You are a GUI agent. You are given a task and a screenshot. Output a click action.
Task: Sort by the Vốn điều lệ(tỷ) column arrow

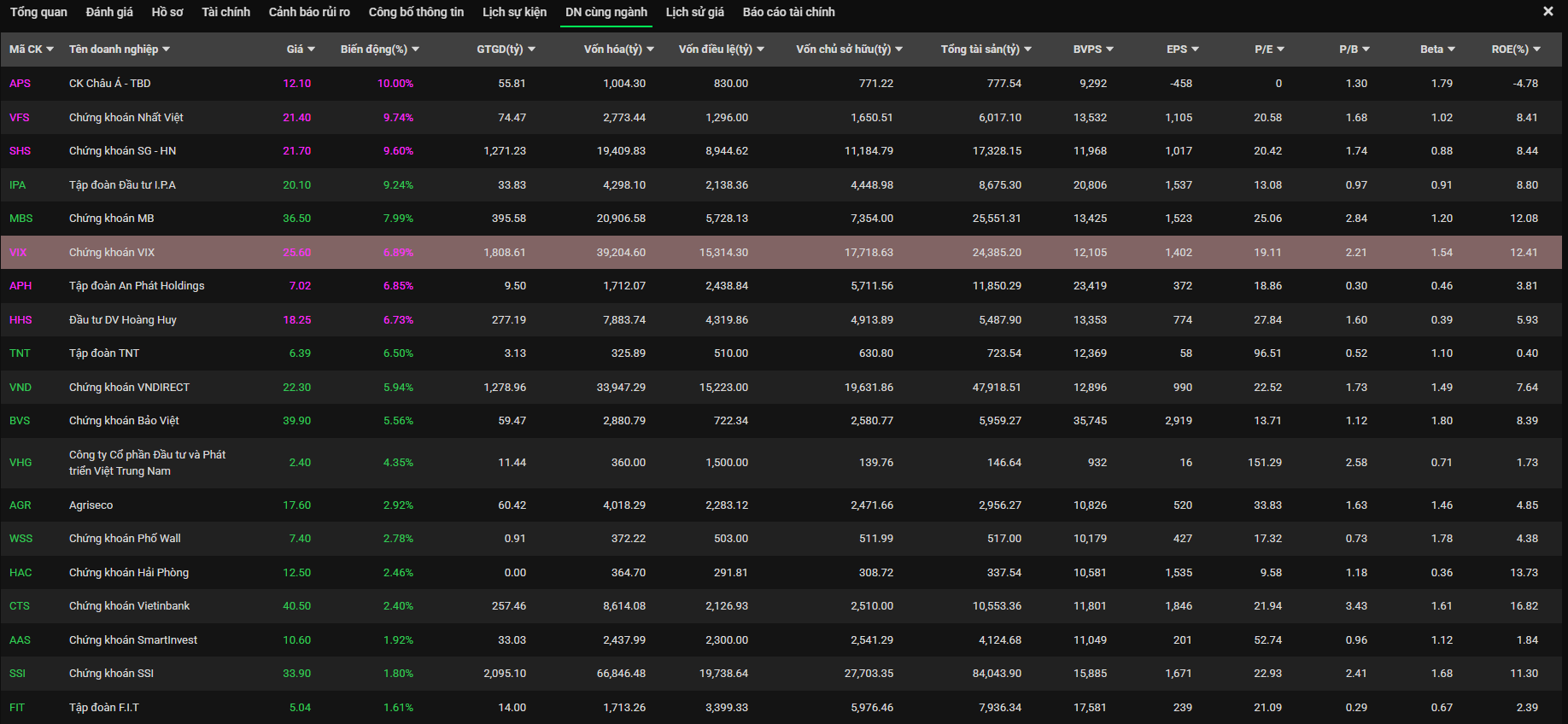[x=760, y=50]
